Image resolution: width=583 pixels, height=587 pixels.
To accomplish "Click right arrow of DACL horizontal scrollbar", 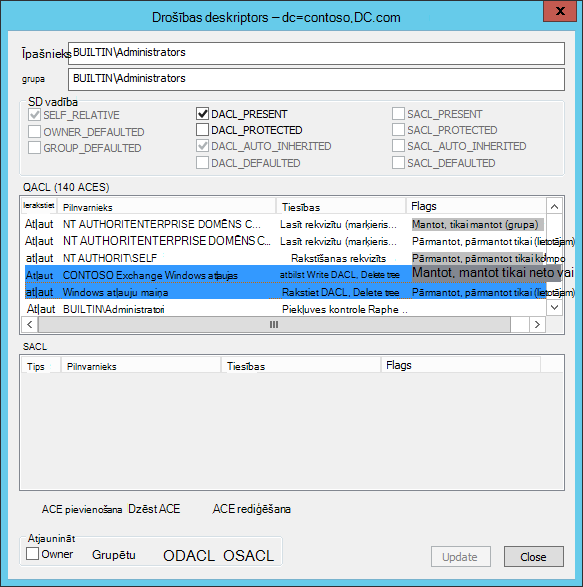I will [x=537, y=324].
